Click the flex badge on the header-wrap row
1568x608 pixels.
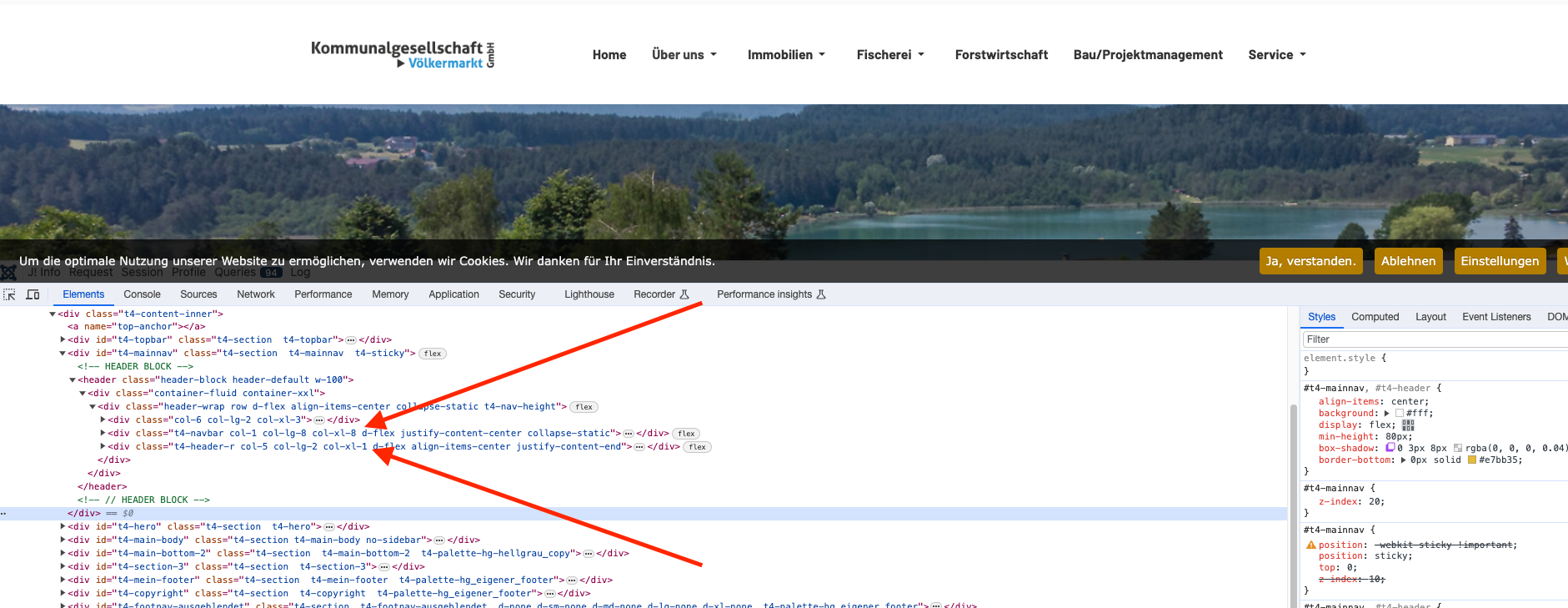click(x=584, y=407)
